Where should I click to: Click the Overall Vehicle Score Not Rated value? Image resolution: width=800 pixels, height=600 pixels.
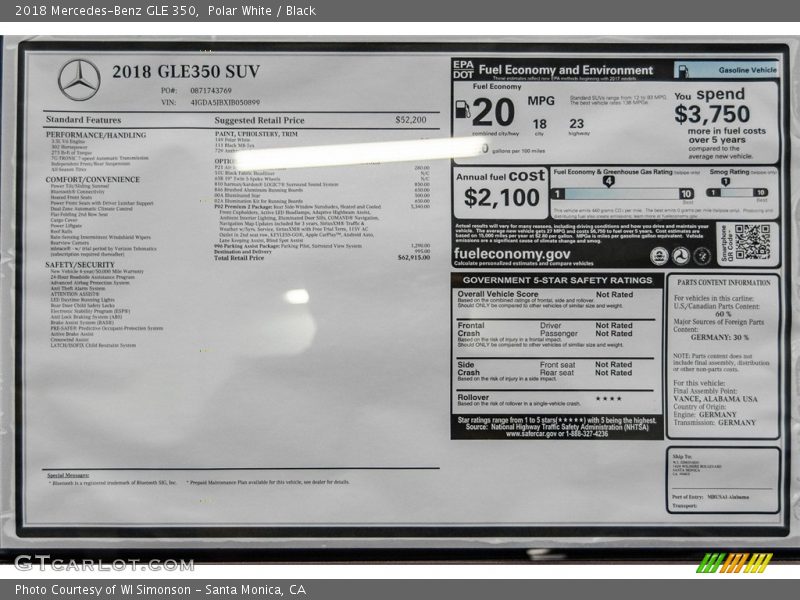pos(614,294)
